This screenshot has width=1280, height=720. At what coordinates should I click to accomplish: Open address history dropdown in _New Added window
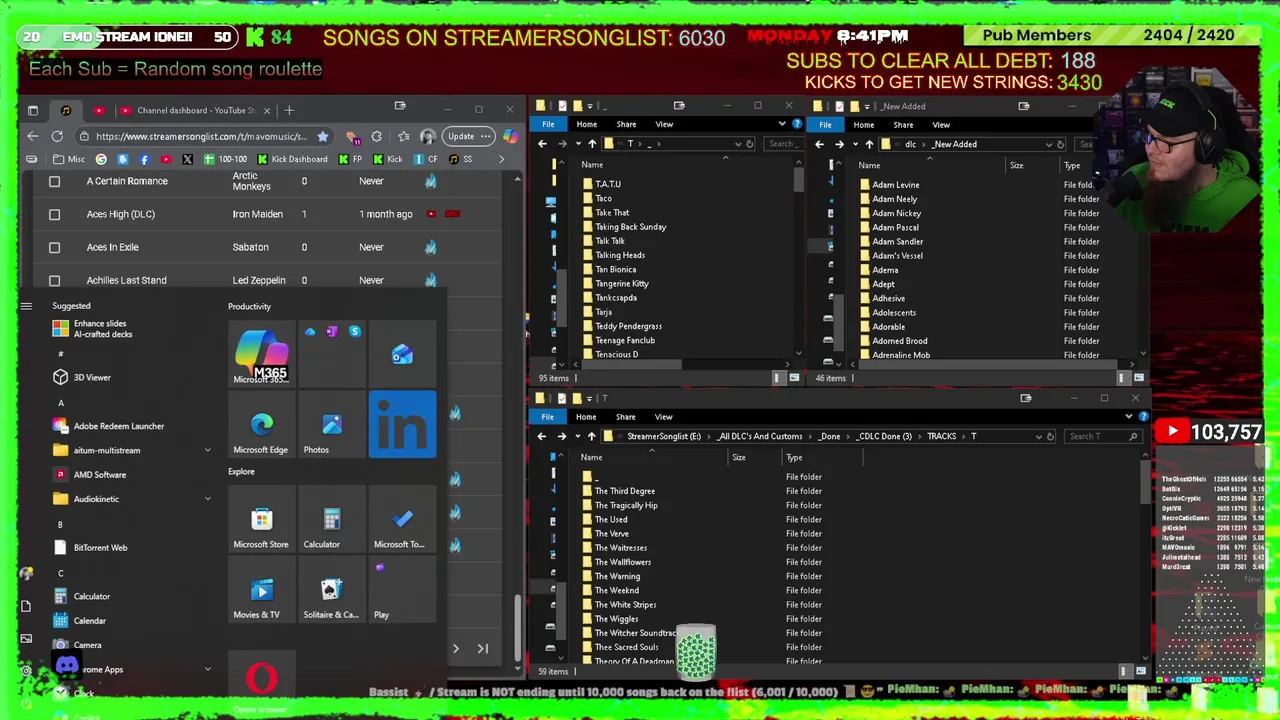(x=1049, y=144)
